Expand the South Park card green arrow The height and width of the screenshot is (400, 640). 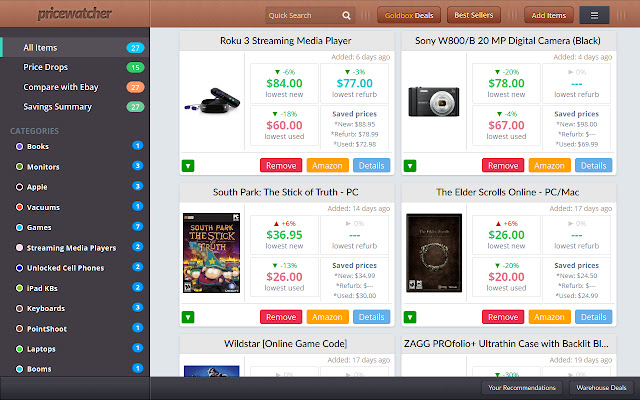188,317
